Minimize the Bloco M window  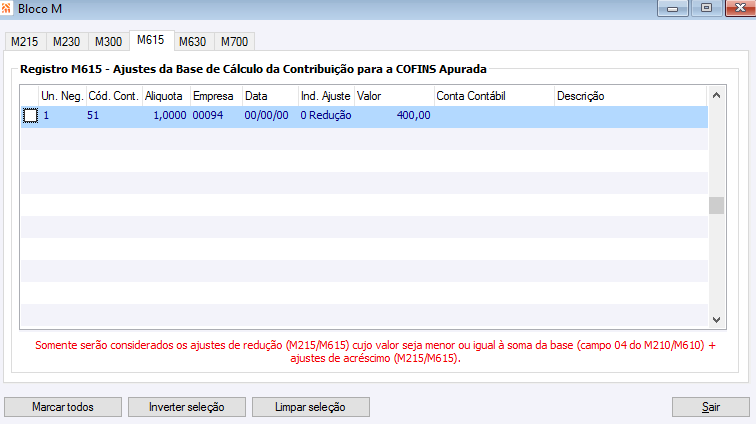[x=673, y=8]
